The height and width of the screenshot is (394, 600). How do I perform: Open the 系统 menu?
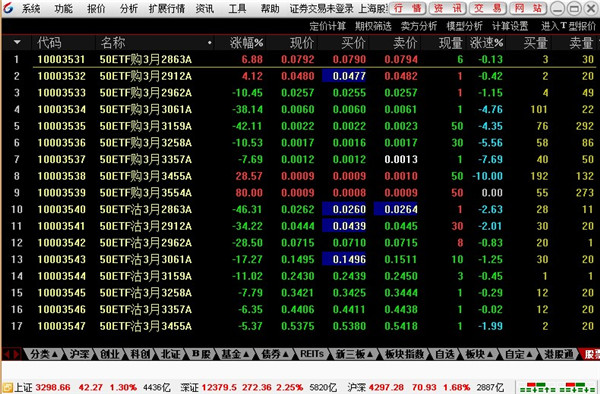click(x=31, y=8)
